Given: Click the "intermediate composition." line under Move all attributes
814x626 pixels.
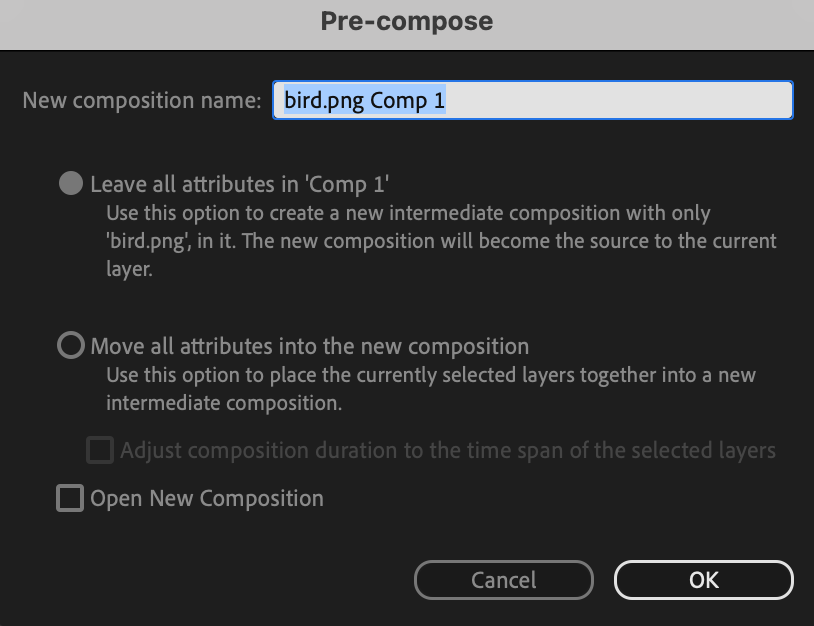Looking at the screenshot, I should (x=224, y=404).
